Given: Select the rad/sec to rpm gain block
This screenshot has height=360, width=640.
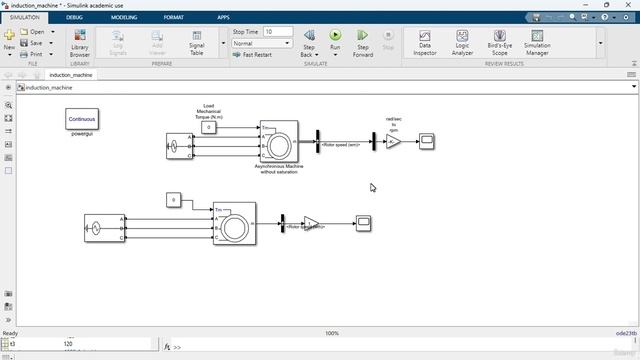Looking at the screenshot, I should (392, 142).
